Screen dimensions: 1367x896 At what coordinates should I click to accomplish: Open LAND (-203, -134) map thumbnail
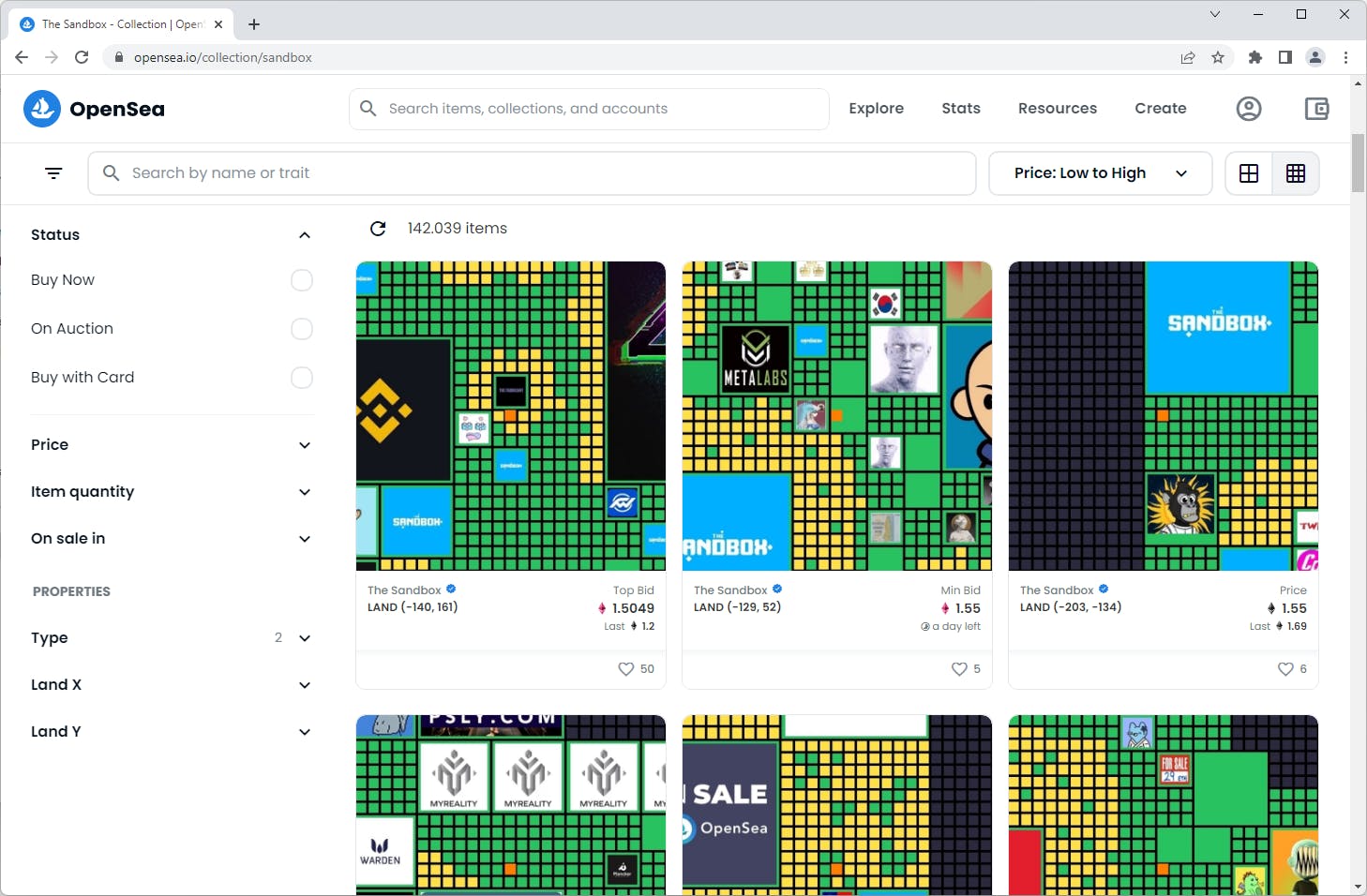click(x=1164, y=416)
